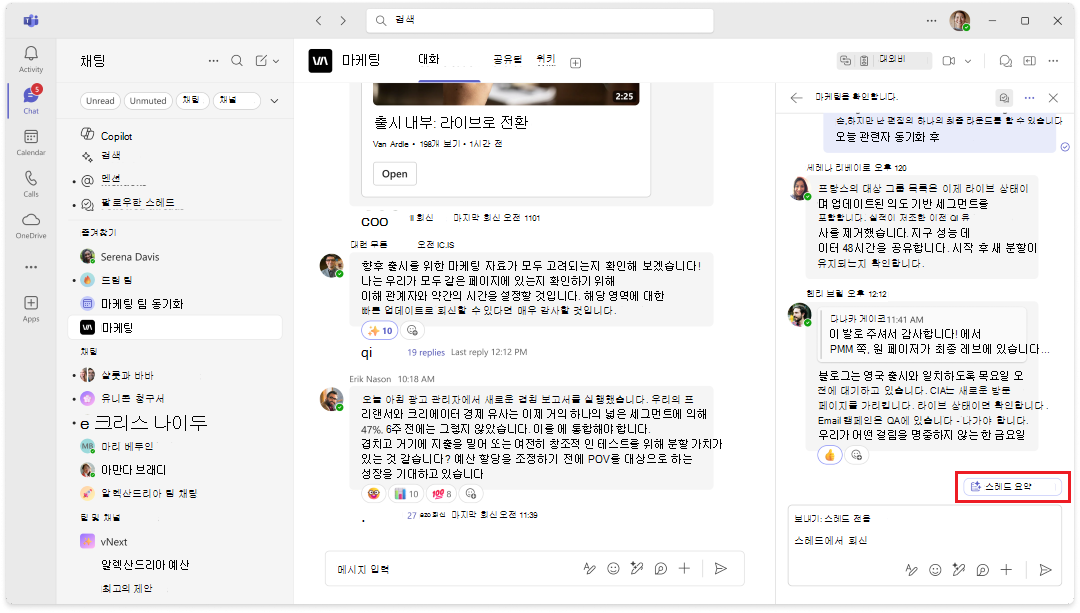Viewport: 1080px width, 613px height.
Task: Send the thread reply
Action: (x=1046, y=570)
